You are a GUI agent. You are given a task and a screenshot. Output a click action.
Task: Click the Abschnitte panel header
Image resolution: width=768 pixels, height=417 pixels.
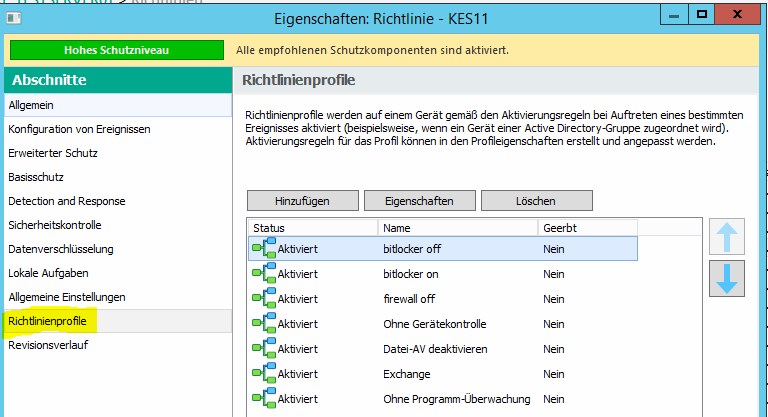click(x=118, y=79)
